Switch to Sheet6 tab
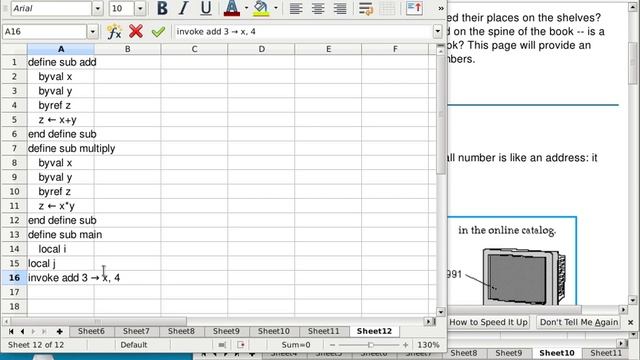Viewport: 640px width, 360px height. [x=91, y=331]
